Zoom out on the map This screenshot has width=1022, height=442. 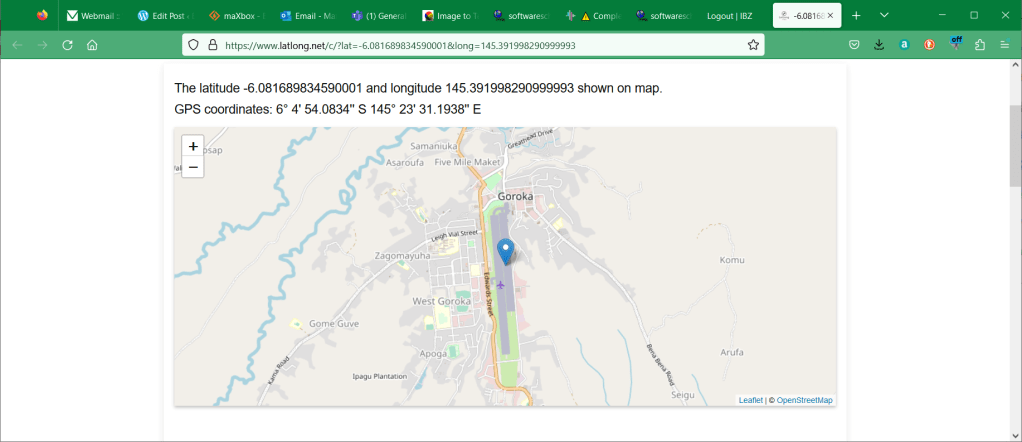(193, 167)
